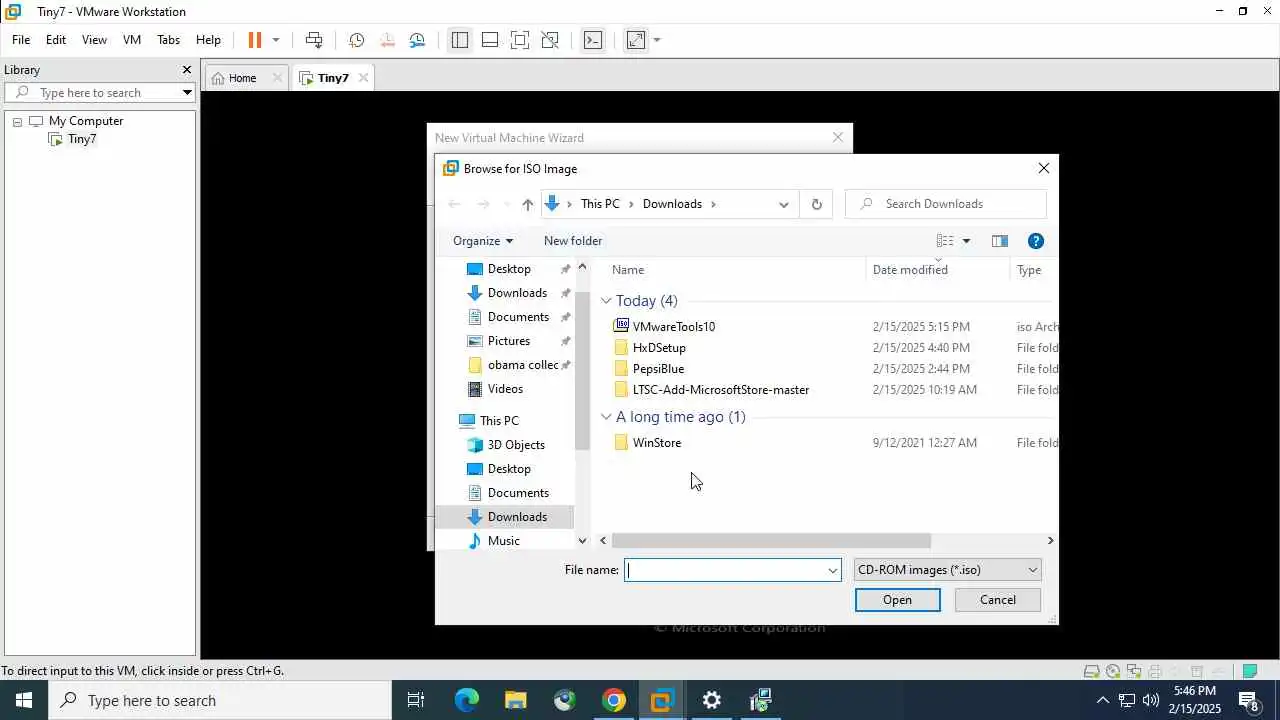
Task: Take a snapshot with clock icon
Action: 356,40
